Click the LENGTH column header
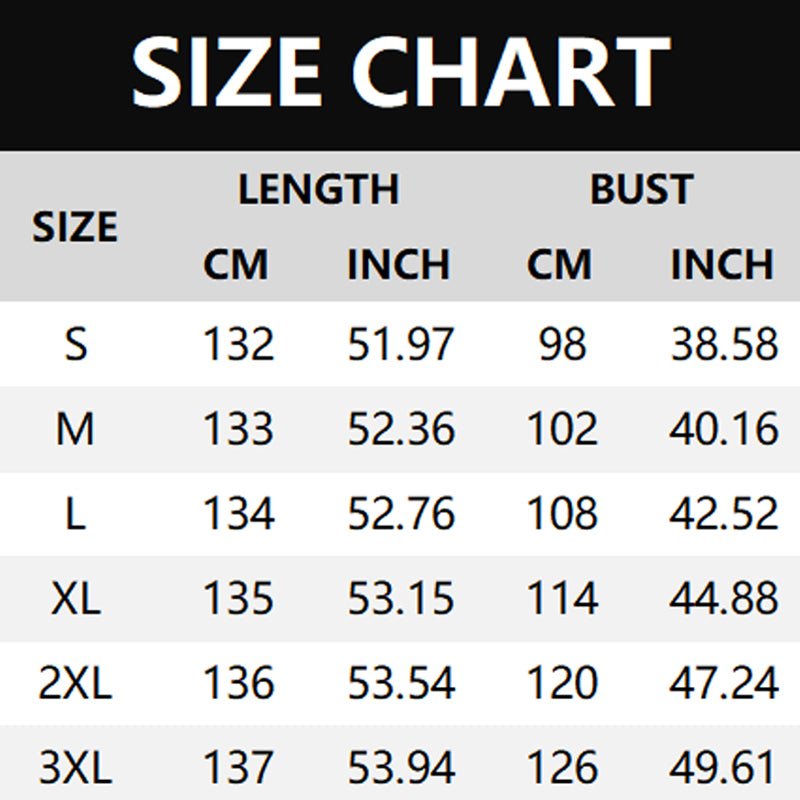The height and width of the screenshot is (800, 800). 318,190
